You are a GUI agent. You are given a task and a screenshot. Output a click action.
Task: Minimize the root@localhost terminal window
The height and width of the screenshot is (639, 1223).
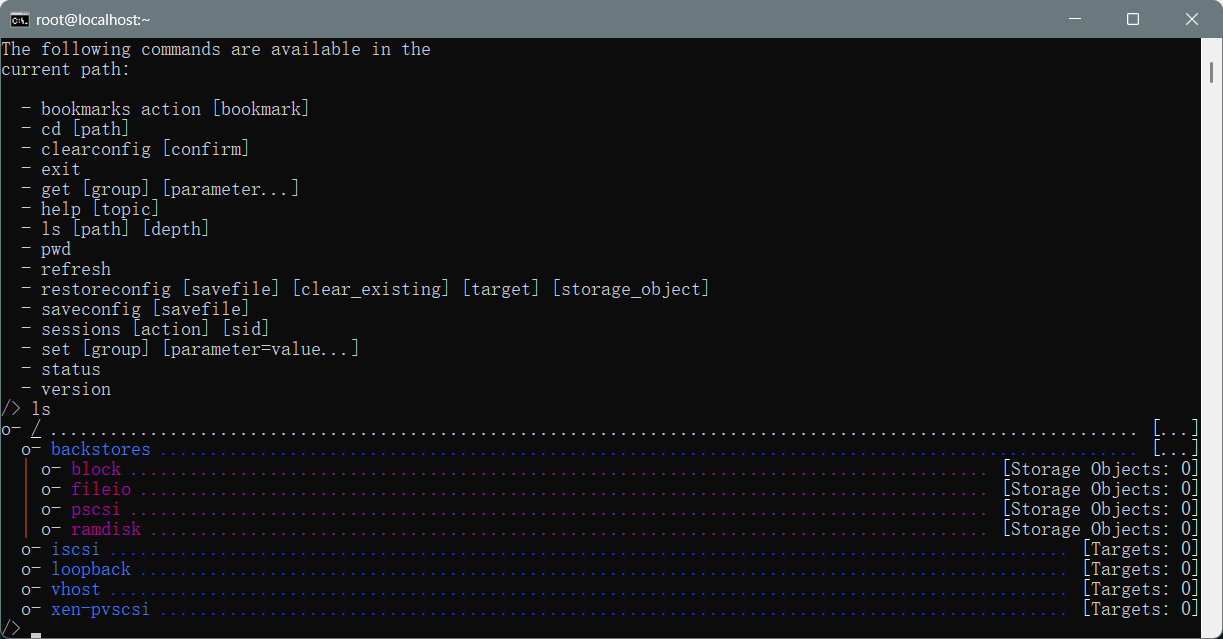(1074, 19)
